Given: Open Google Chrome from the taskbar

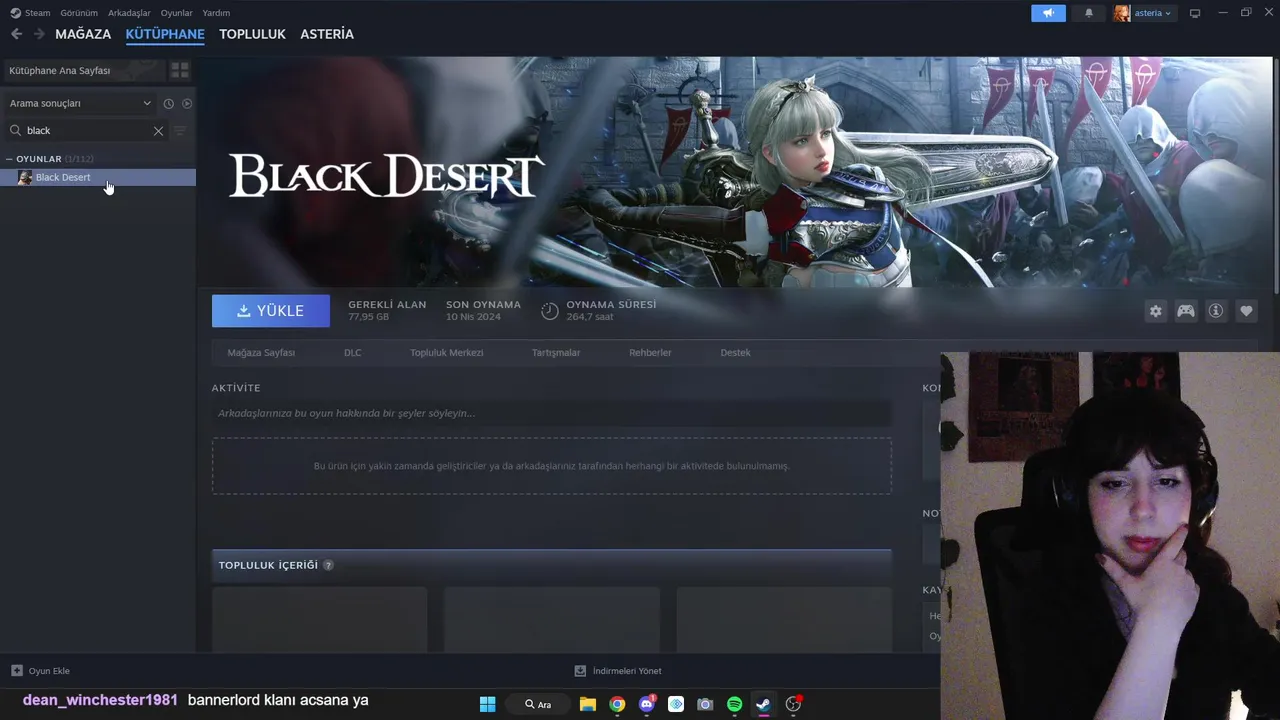Looking at the screenshot, I should click(x=617, y=704).
